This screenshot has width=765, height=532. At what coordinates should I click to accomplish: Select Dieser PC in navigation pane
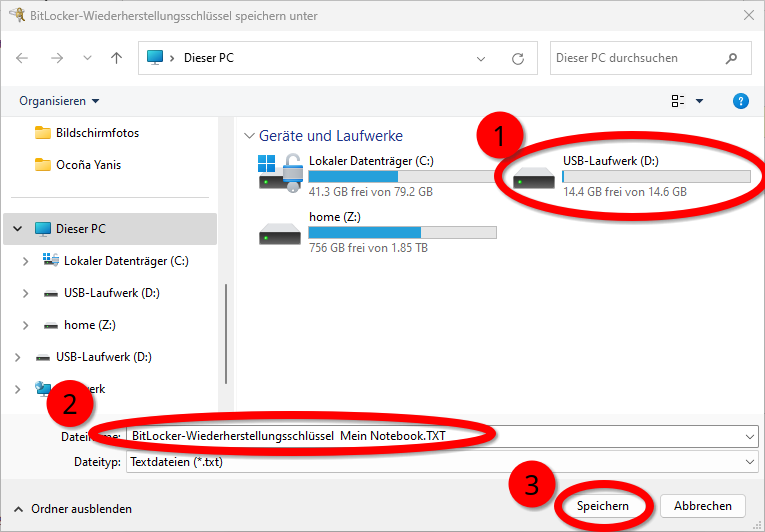click(110, 228)
